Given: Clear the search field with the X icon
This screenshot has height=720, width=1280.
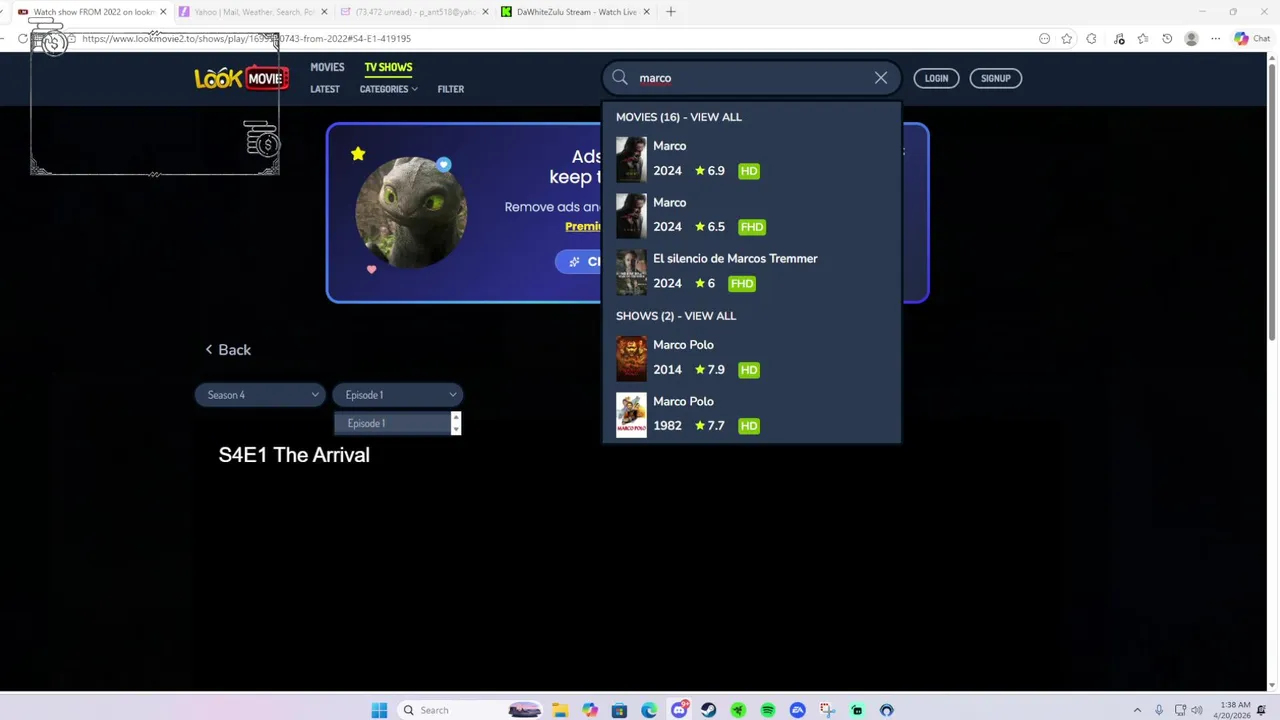Looking at the screenshot, I should pos(881,78).
